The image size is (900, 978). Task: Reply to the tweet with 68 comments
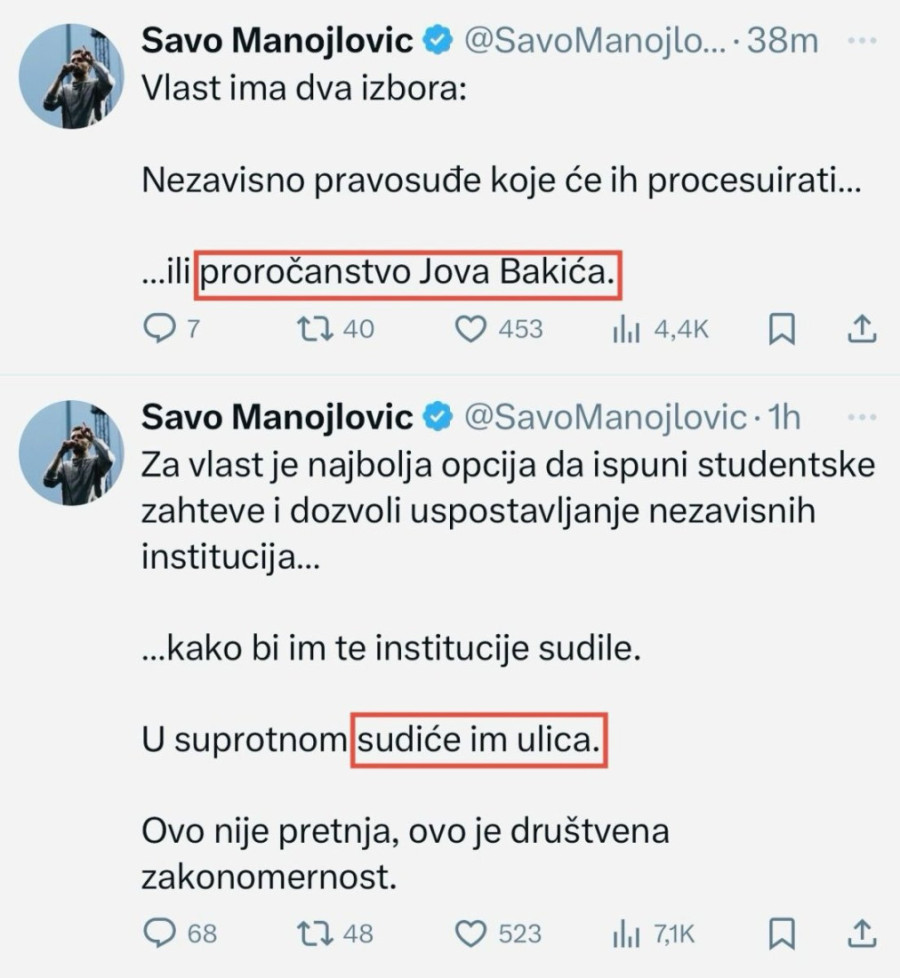(160, 933)
